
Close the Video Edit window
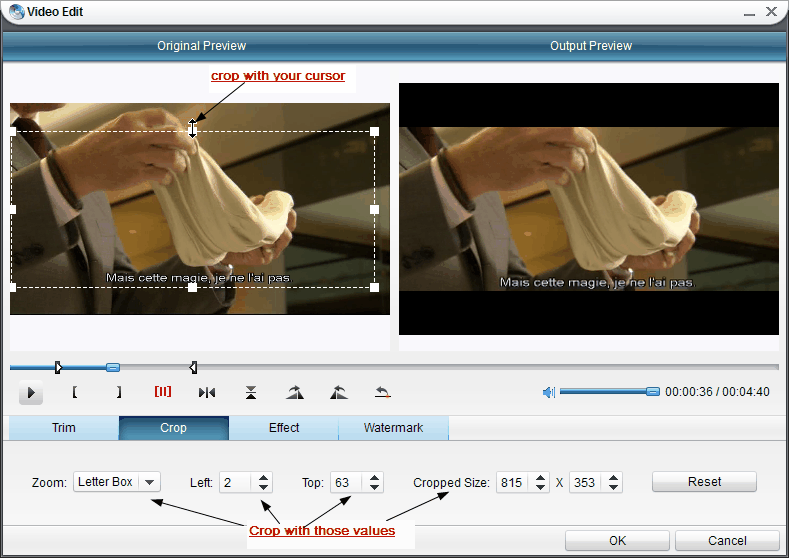[x=771, y=12]
